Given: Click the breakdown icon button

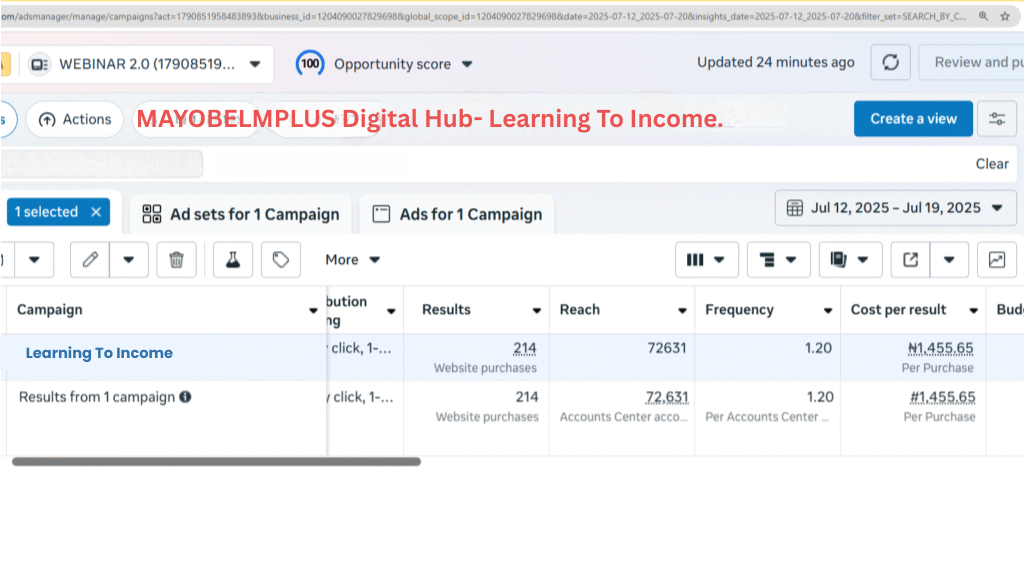Looking at the screenshot, I should tap(778, 260).
